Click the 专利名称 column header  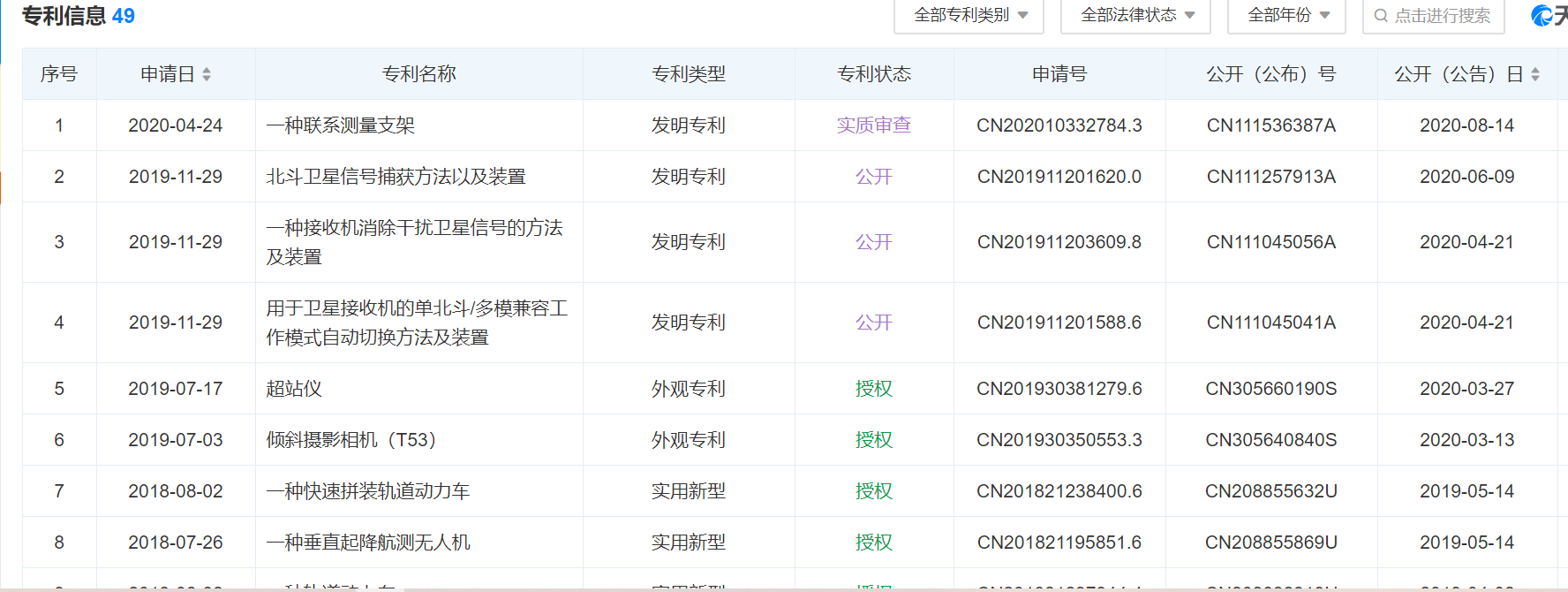point(418,74)
